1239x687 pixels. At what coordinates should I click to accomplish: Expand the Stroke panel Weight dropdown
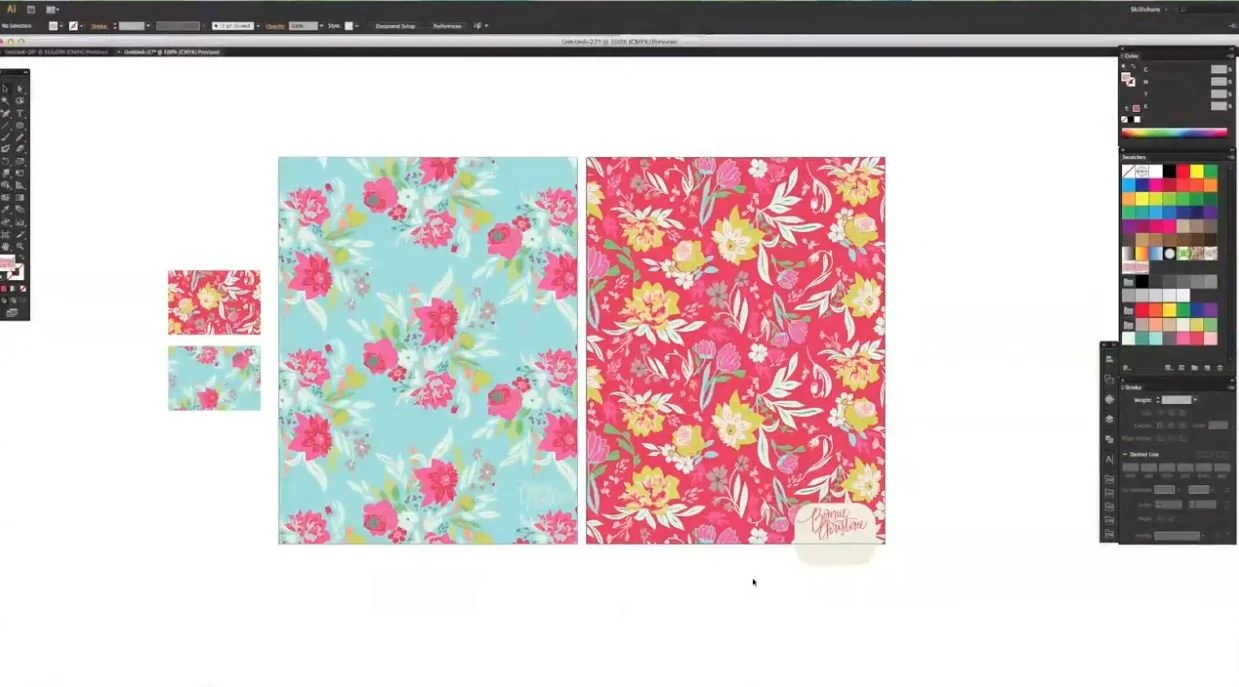click(1195, 400)
